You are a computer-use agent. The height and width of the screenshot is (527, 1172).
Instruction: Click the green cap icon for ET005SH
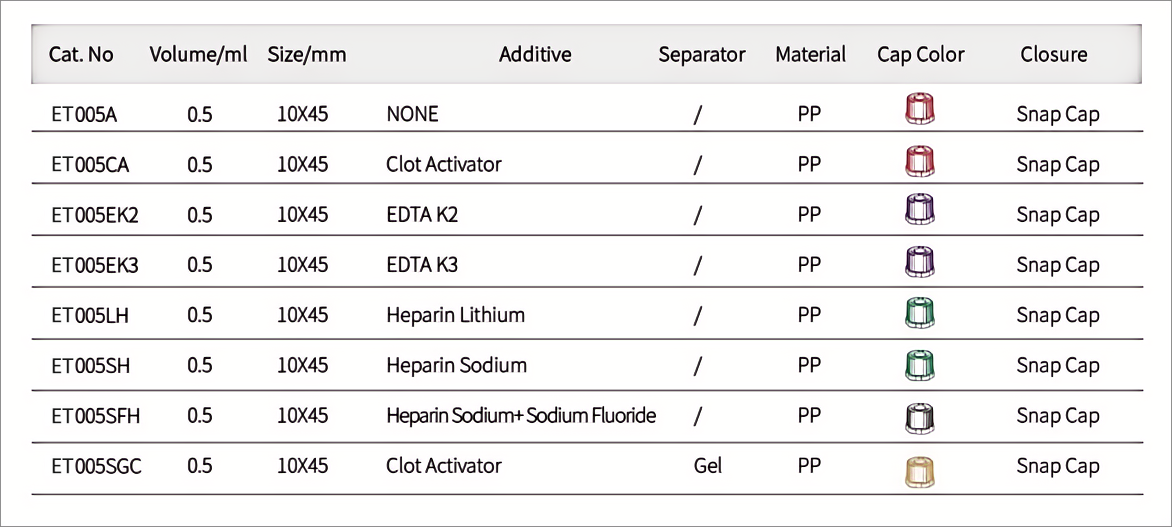[x=918, y=363]
